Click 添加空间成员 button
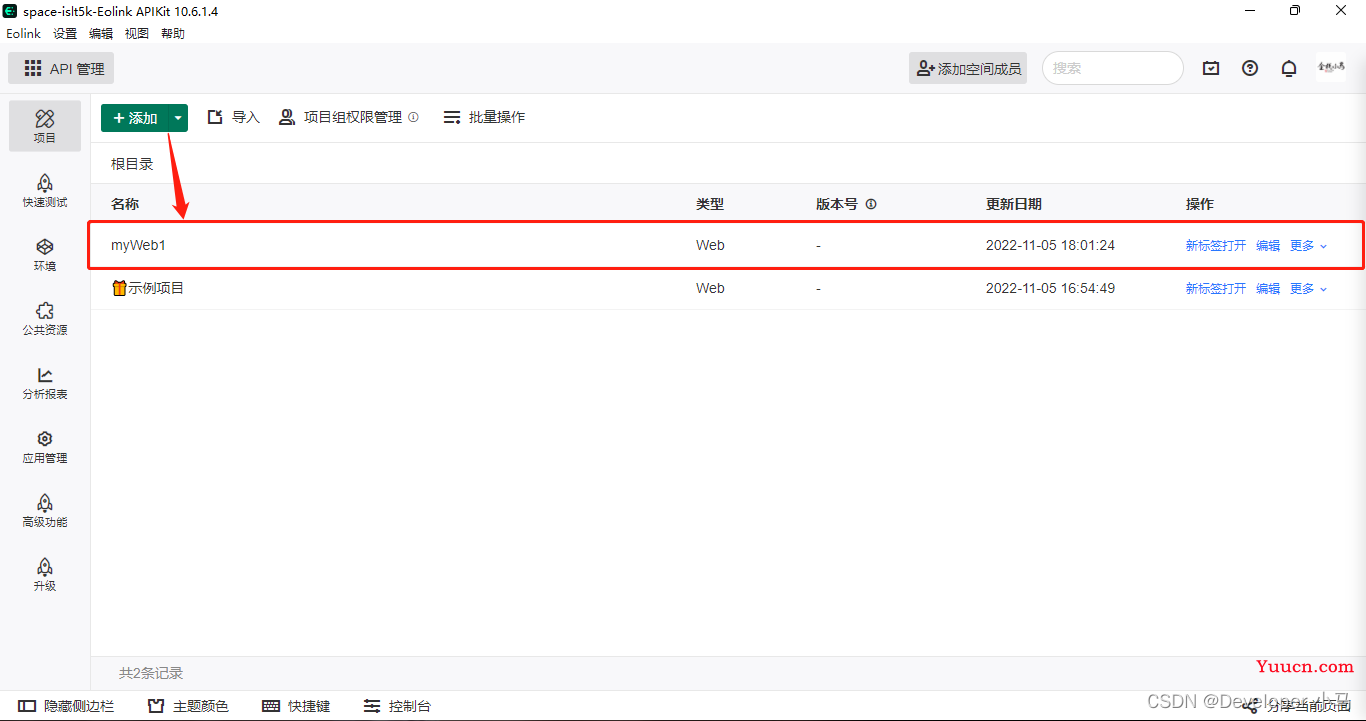Image resolution: width=1366 pixels, height=721 pixels. coord(968,68)
